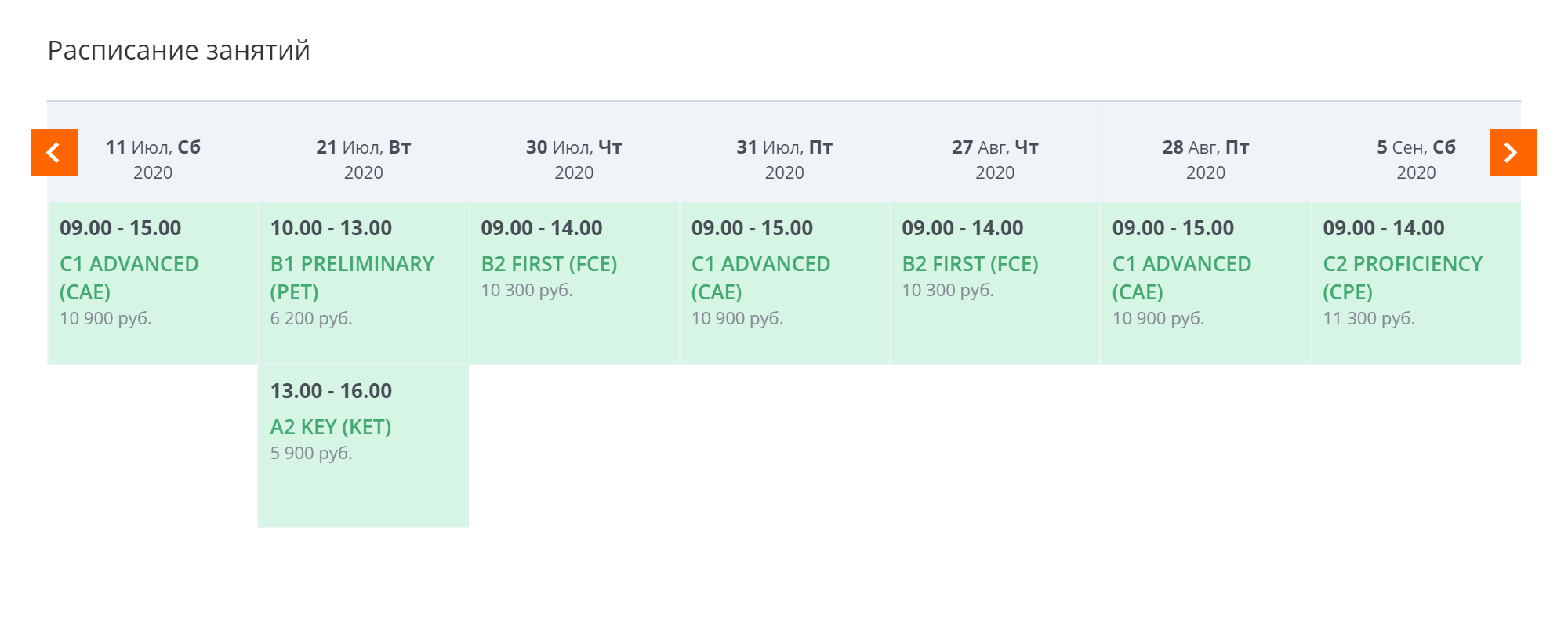This screenshot has width=1568, height=630.
Task: Open C2 PROFICIENCY (CPE) exam link
Action: [1403, 278]
